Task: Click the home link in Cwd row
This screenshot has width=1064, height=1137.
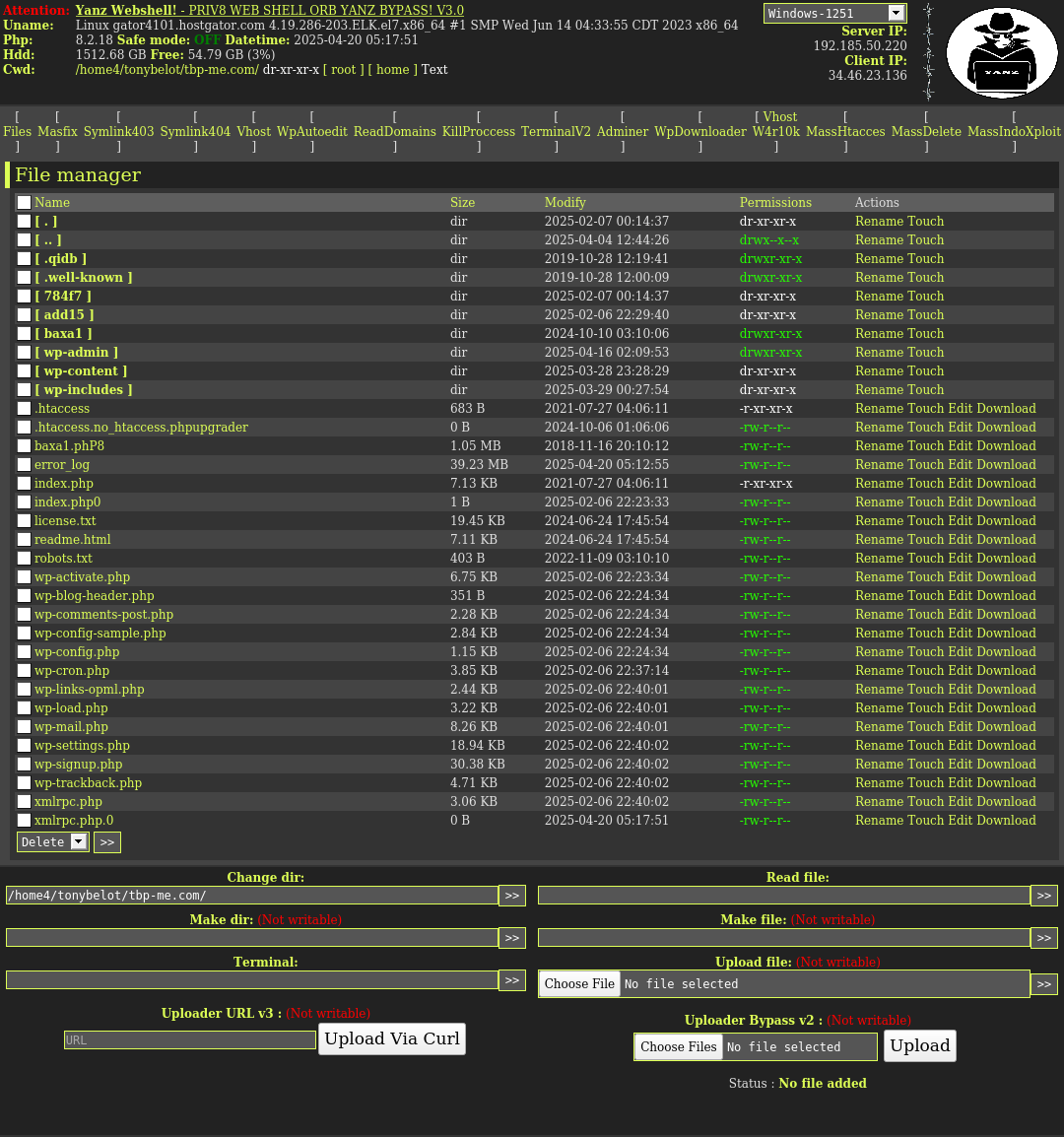Action: 392,69
